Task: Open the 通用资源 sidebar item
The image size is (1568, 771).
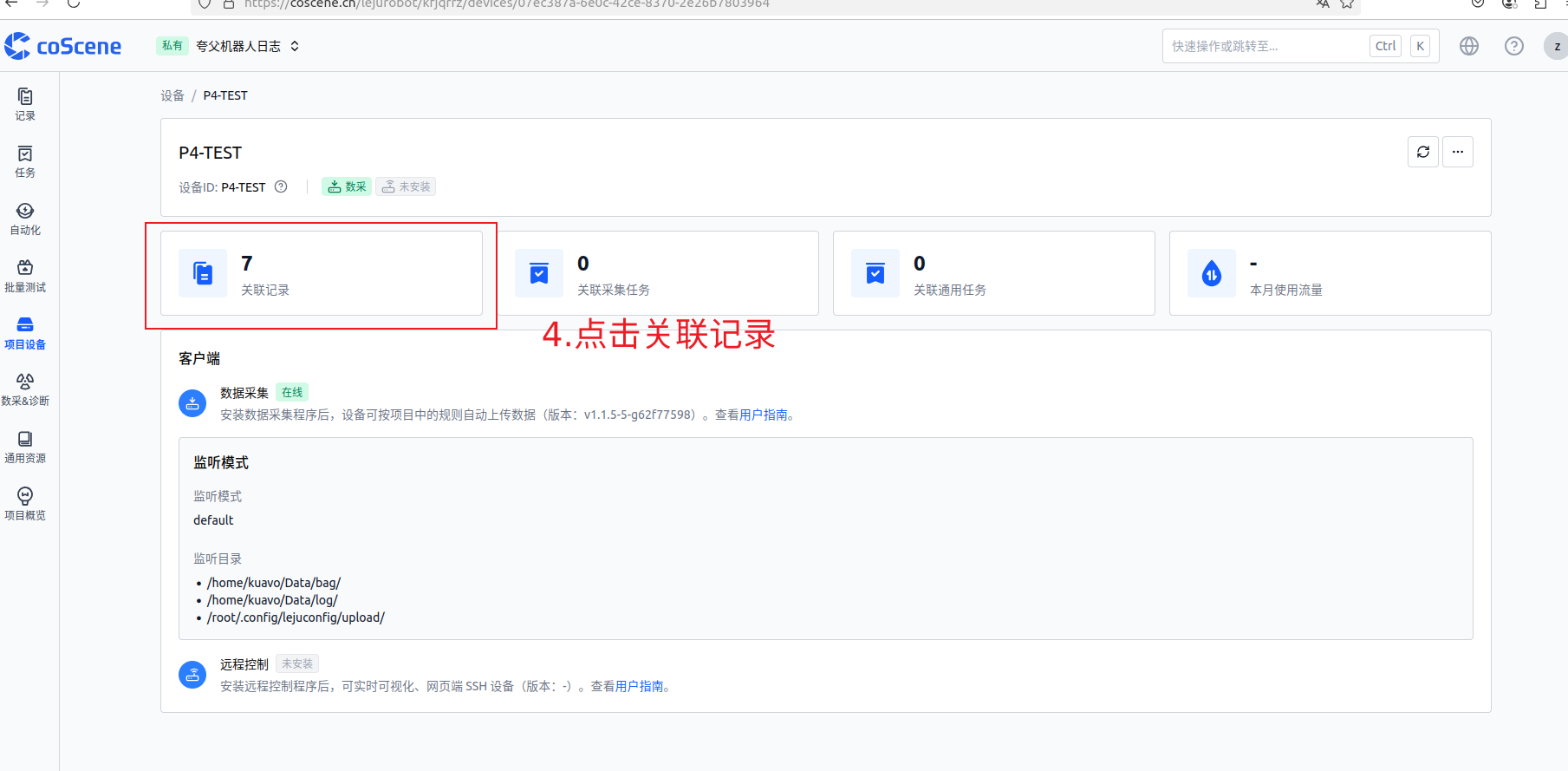Action: point(25,447)
